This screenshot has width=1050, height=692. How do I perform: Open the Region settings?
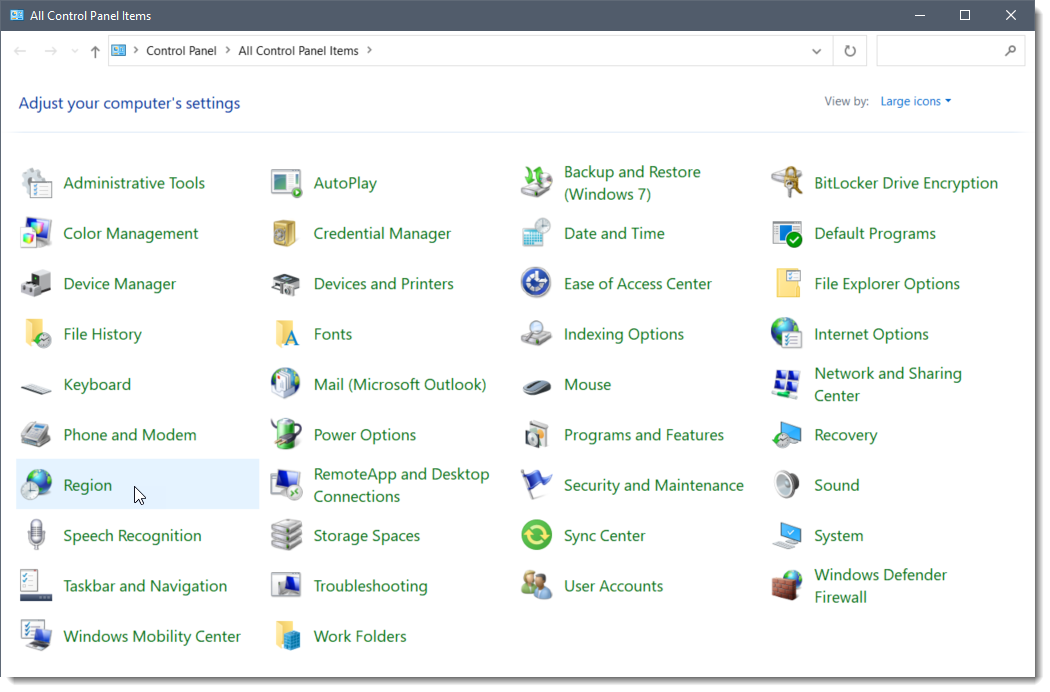[x=87, y=484]
